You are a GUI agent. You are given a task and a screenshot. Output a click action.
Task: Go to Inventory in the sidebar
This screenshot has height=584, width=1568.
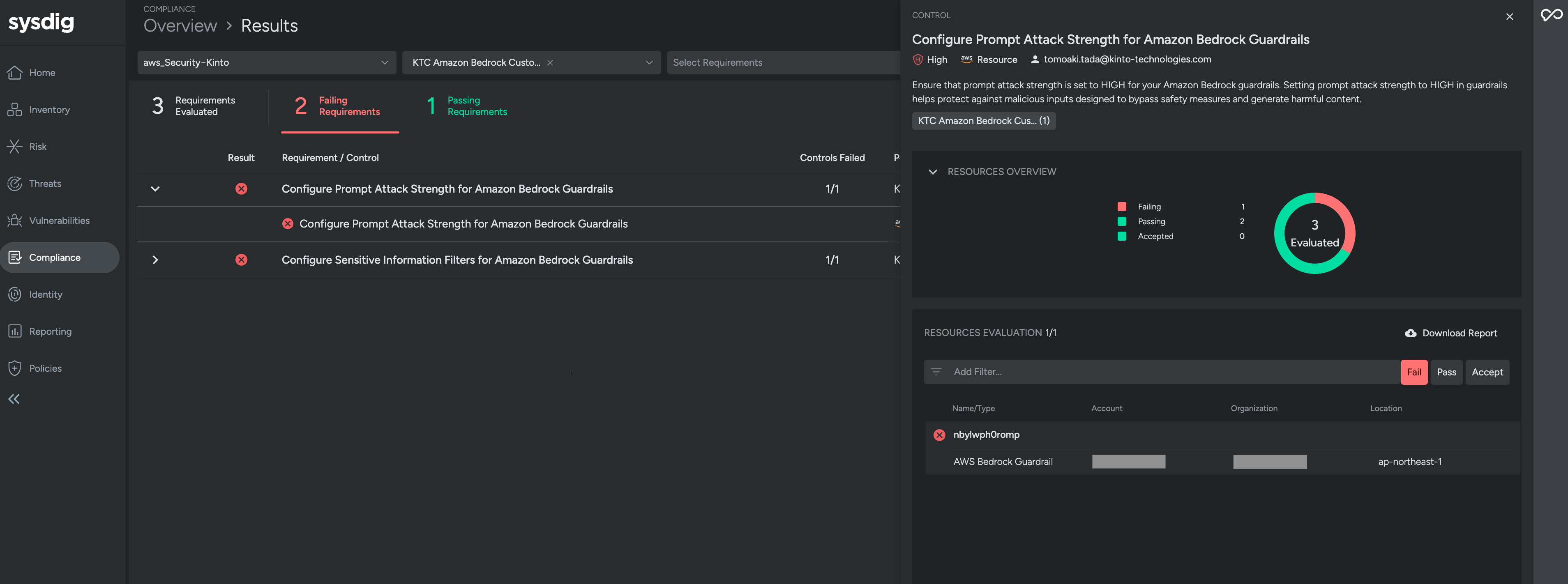click(x=60, y=110)
